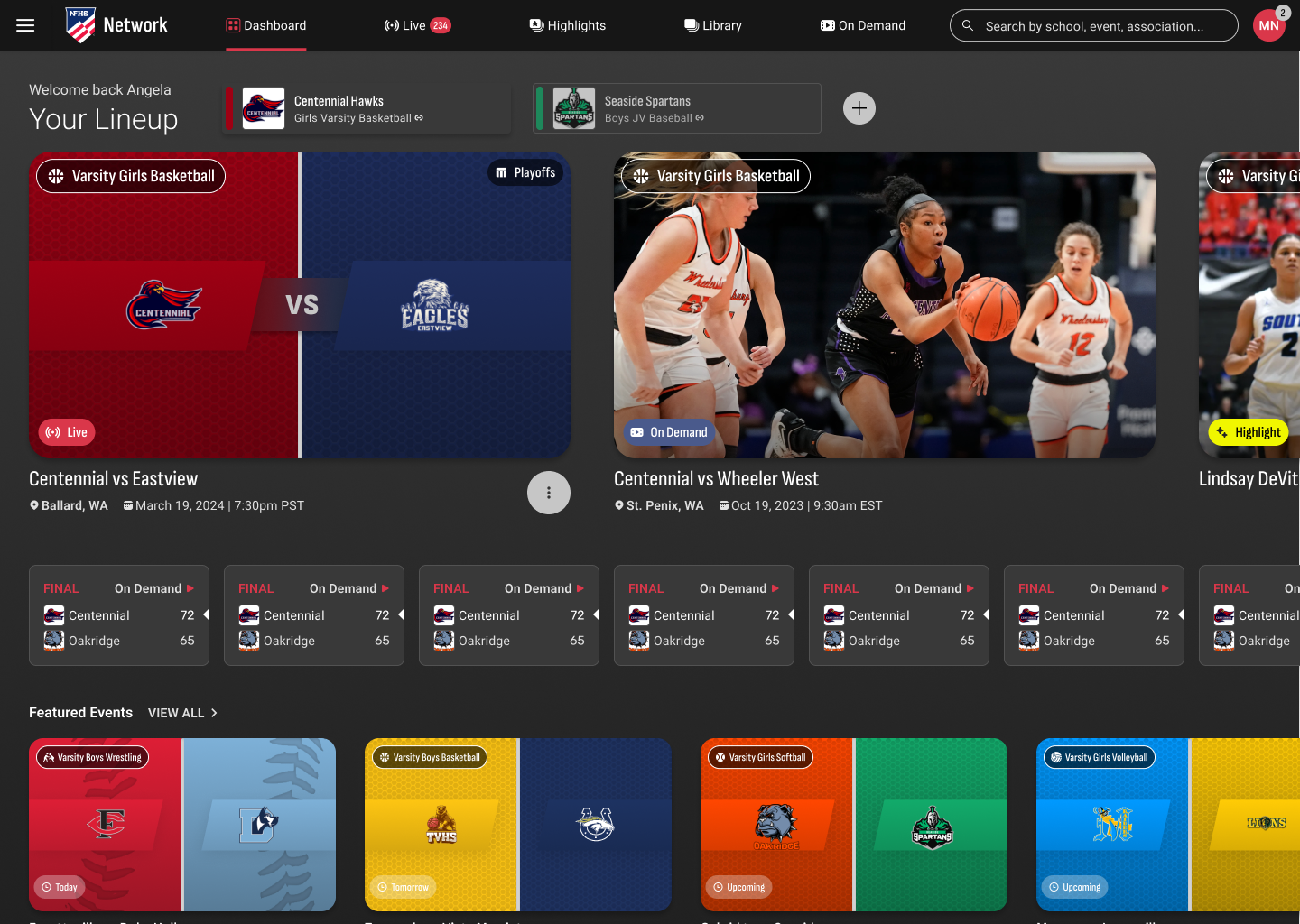Click the Upcoming badge on Volleyball card
Viewport: 1300px width, 924px height.
click(1074, 887)
